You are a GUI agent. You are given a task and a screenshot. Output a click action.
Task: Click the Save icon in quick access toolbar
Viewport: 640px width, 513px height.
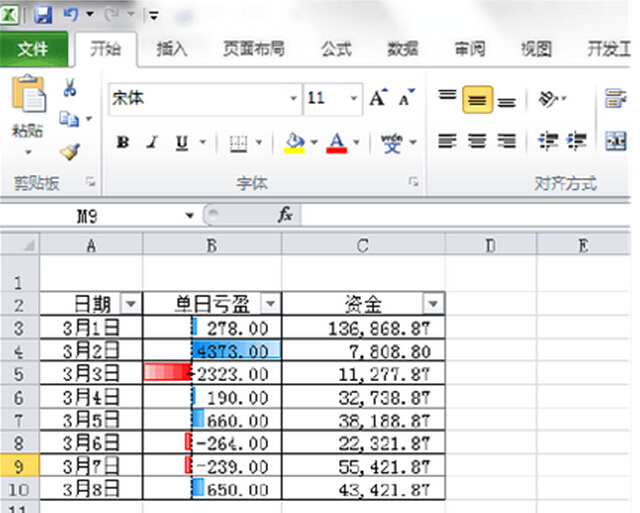coord(43,15)
